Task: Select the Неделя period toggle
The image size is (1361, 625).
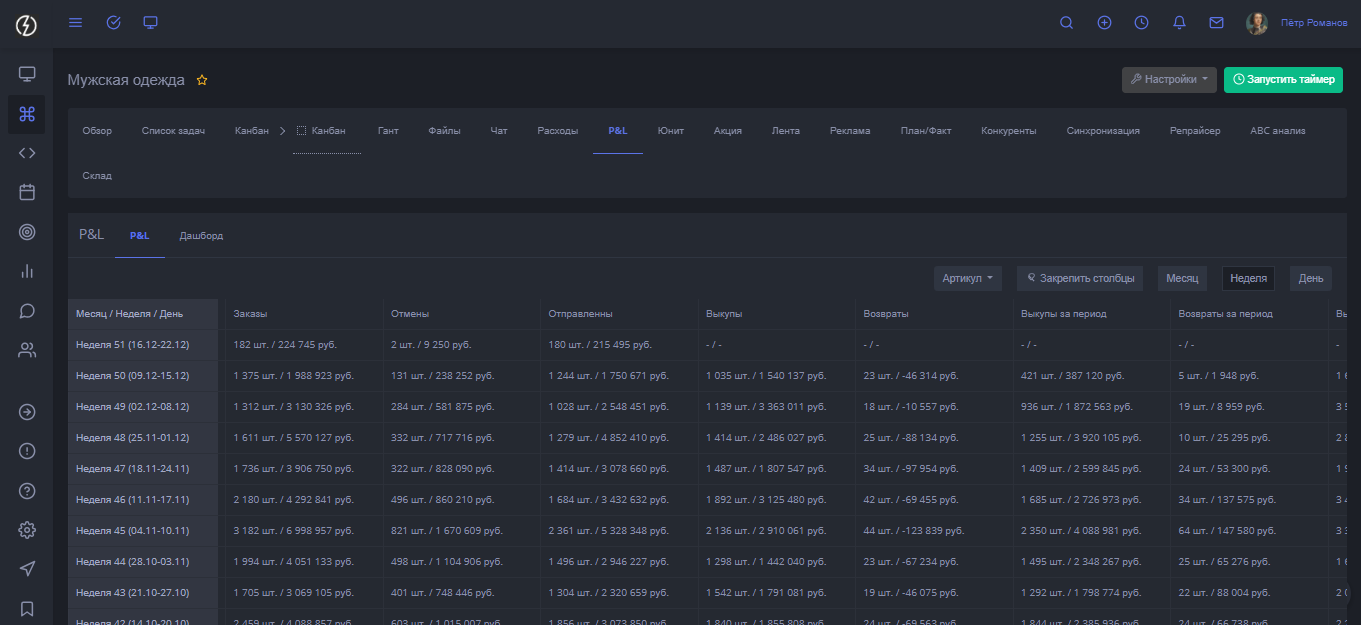Action: tap(1248, 278)
